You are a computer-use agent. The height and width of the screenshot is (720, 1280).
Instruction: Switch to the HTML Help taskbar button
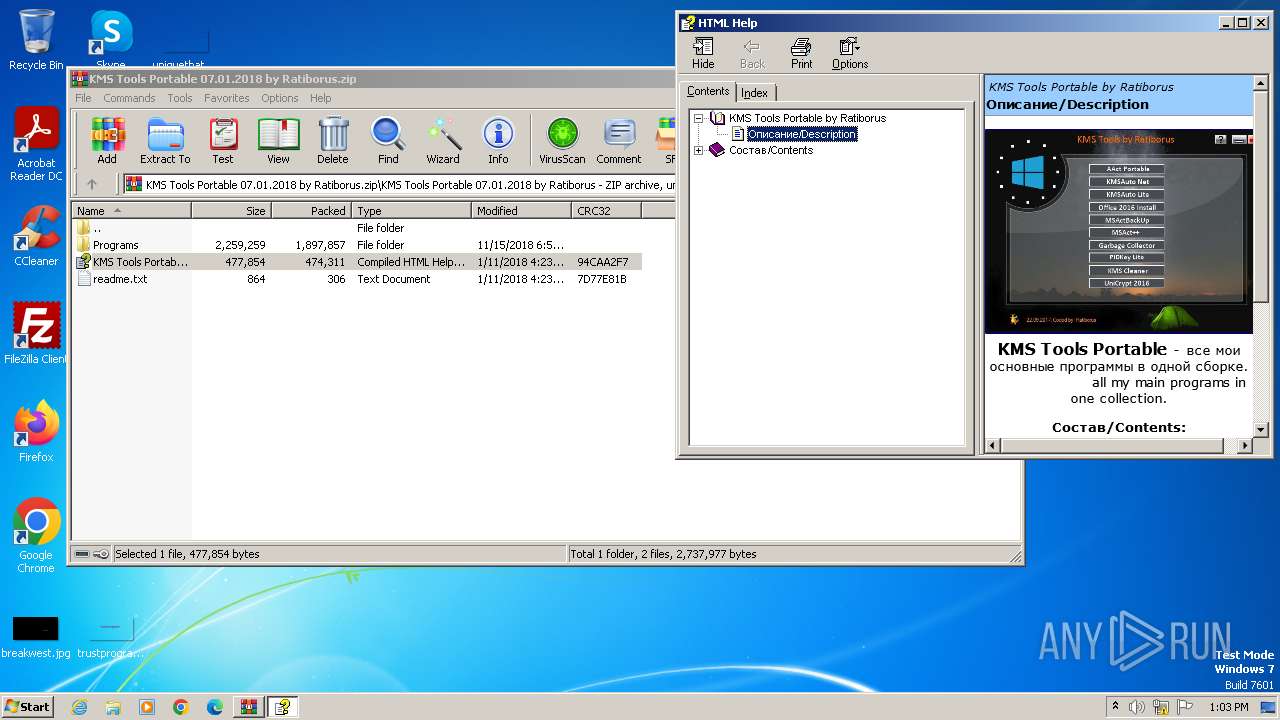coord(283,707)
